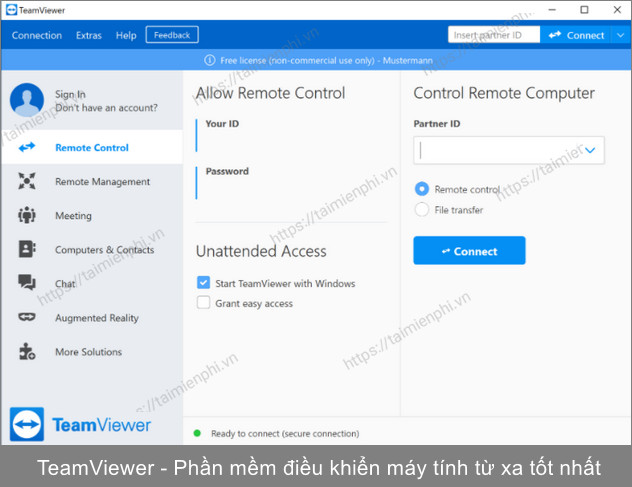Viewport: 632px width, 487px height.
Task: Click the Remote Control arrows icon in sidebar
Action: pyautogui.click(x=27, y=147)
